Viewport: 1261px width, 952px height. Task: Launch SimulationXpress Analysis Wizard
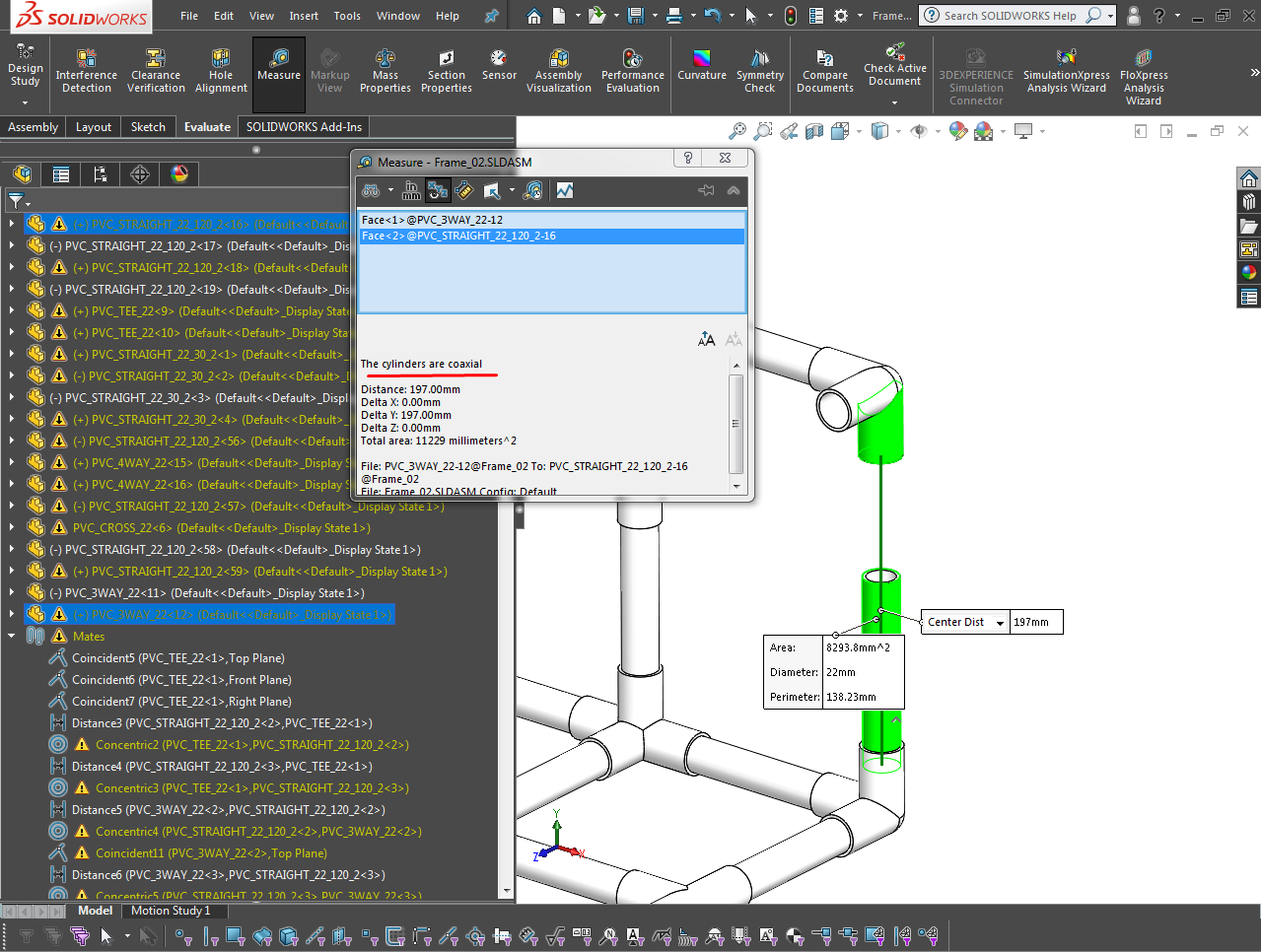coord(1066,70)
